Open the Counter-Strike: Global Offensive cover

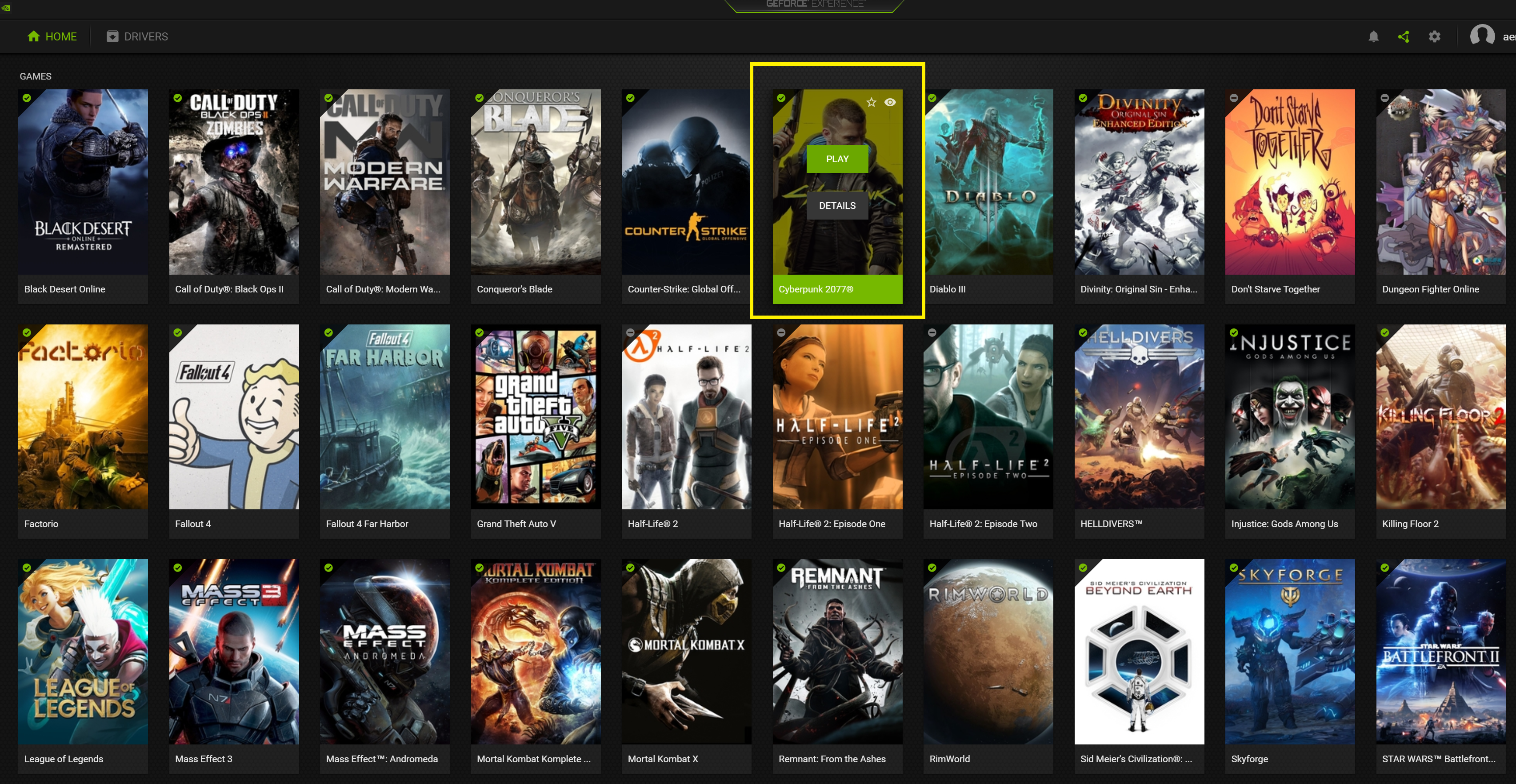(x=686, y=182)
